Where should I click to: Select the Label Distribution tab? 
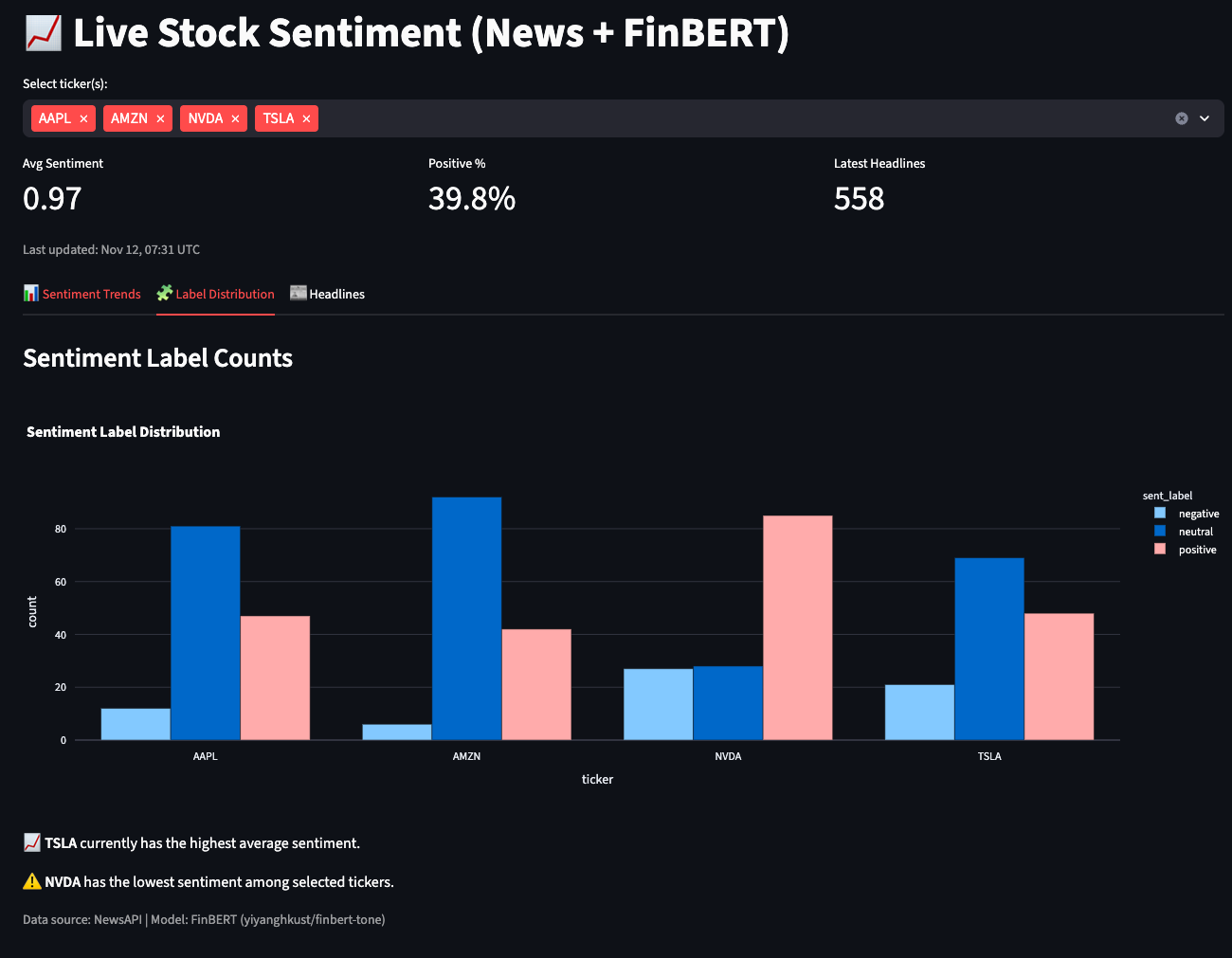click(225, 294)
